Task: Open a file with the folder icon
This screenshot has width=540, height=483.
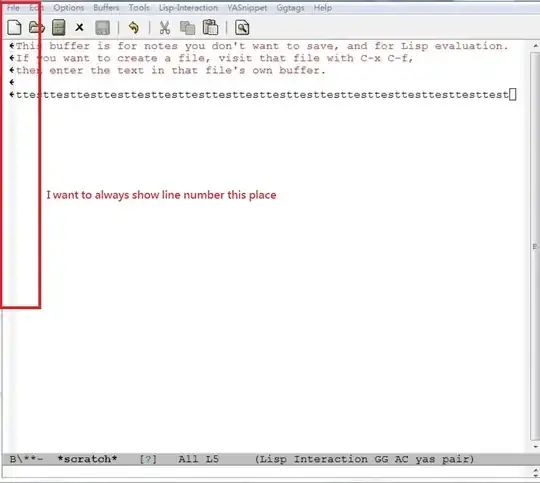Action: click(x=37, y=28)
